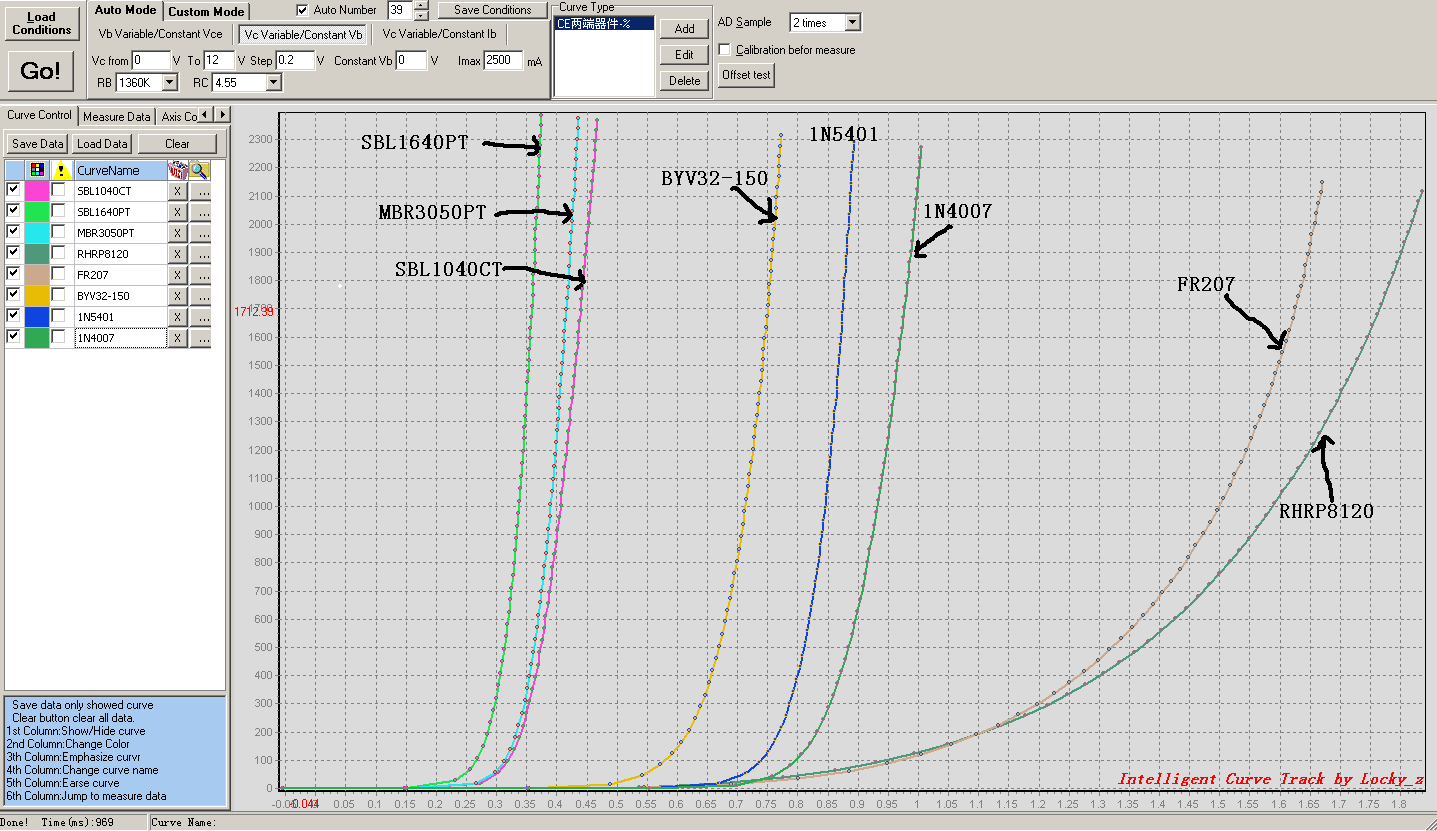Switch to Auto Mode tab

(125, 10)
